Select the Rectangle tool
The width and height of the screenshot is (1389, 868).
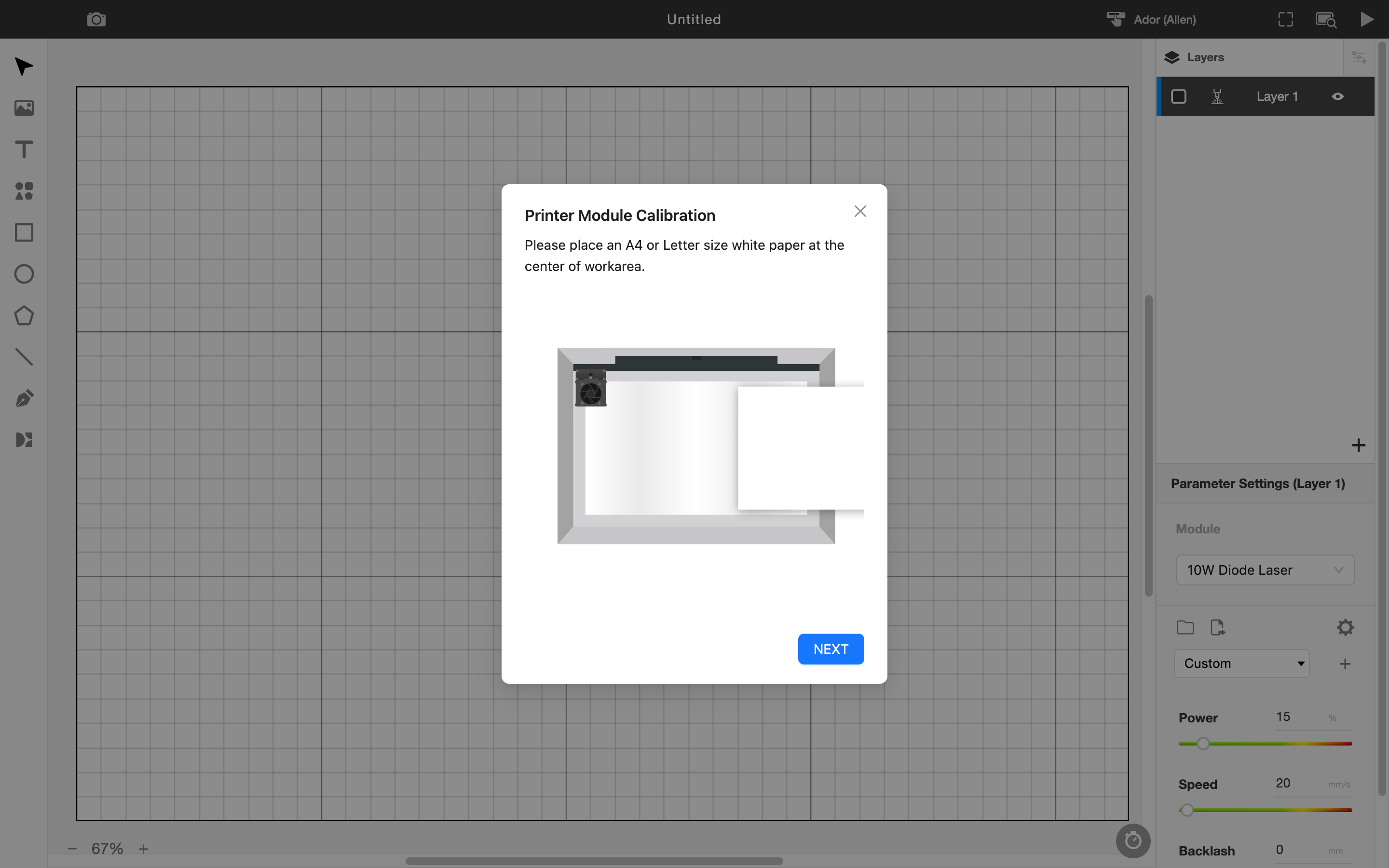click(24, 232)
